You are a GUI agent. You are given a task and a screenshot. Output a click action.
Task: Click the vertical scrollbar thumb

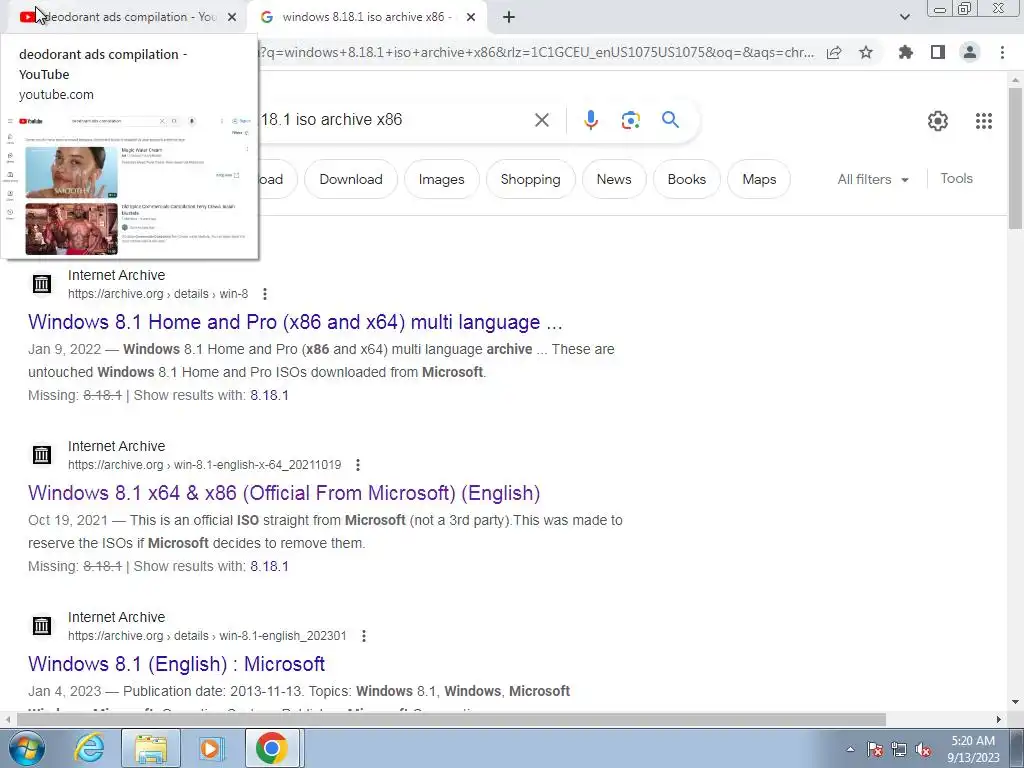pyautogui.click(x=1015, y=157)
